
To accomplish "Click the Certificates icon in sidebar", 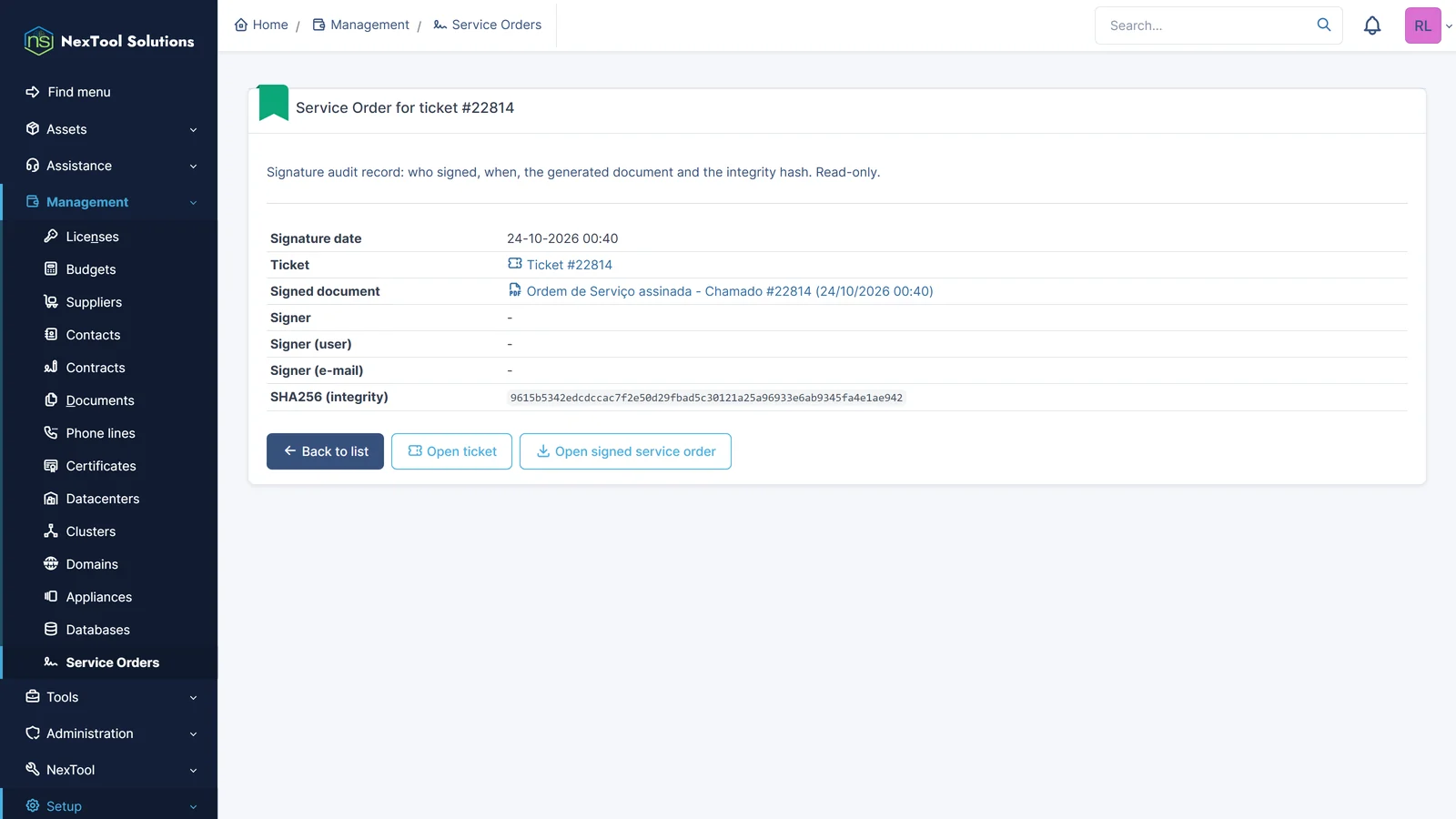I will (x=51, y=466).
